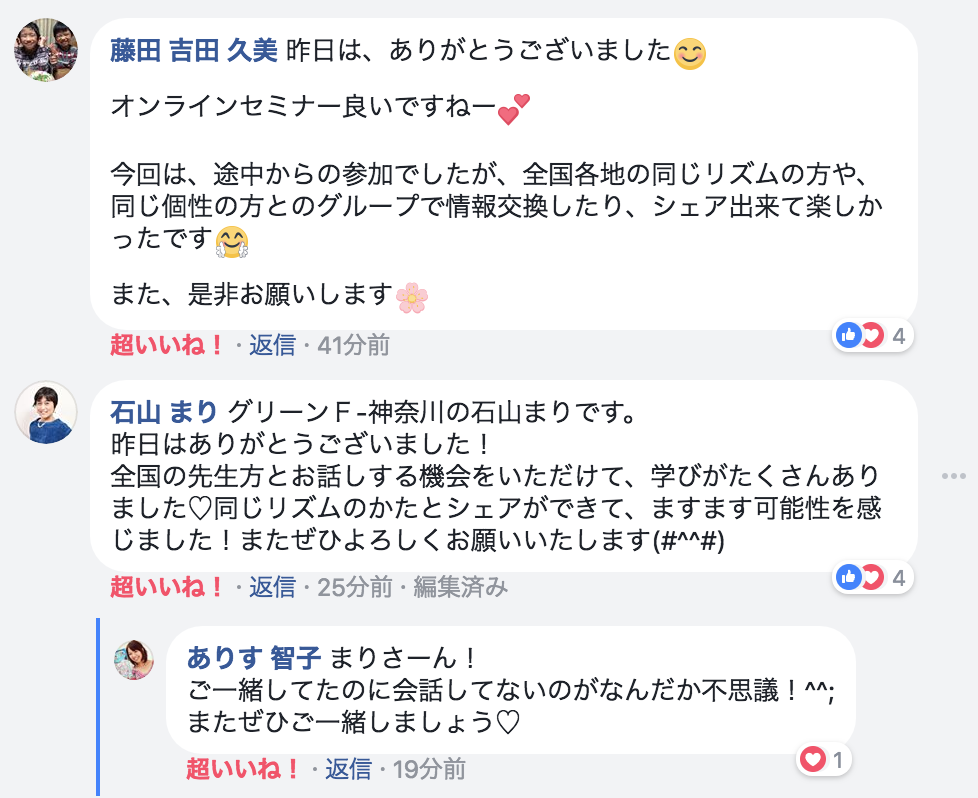View reactions on 藤田's comment
This screenshot has width=978, height=798.
point(872,336)
